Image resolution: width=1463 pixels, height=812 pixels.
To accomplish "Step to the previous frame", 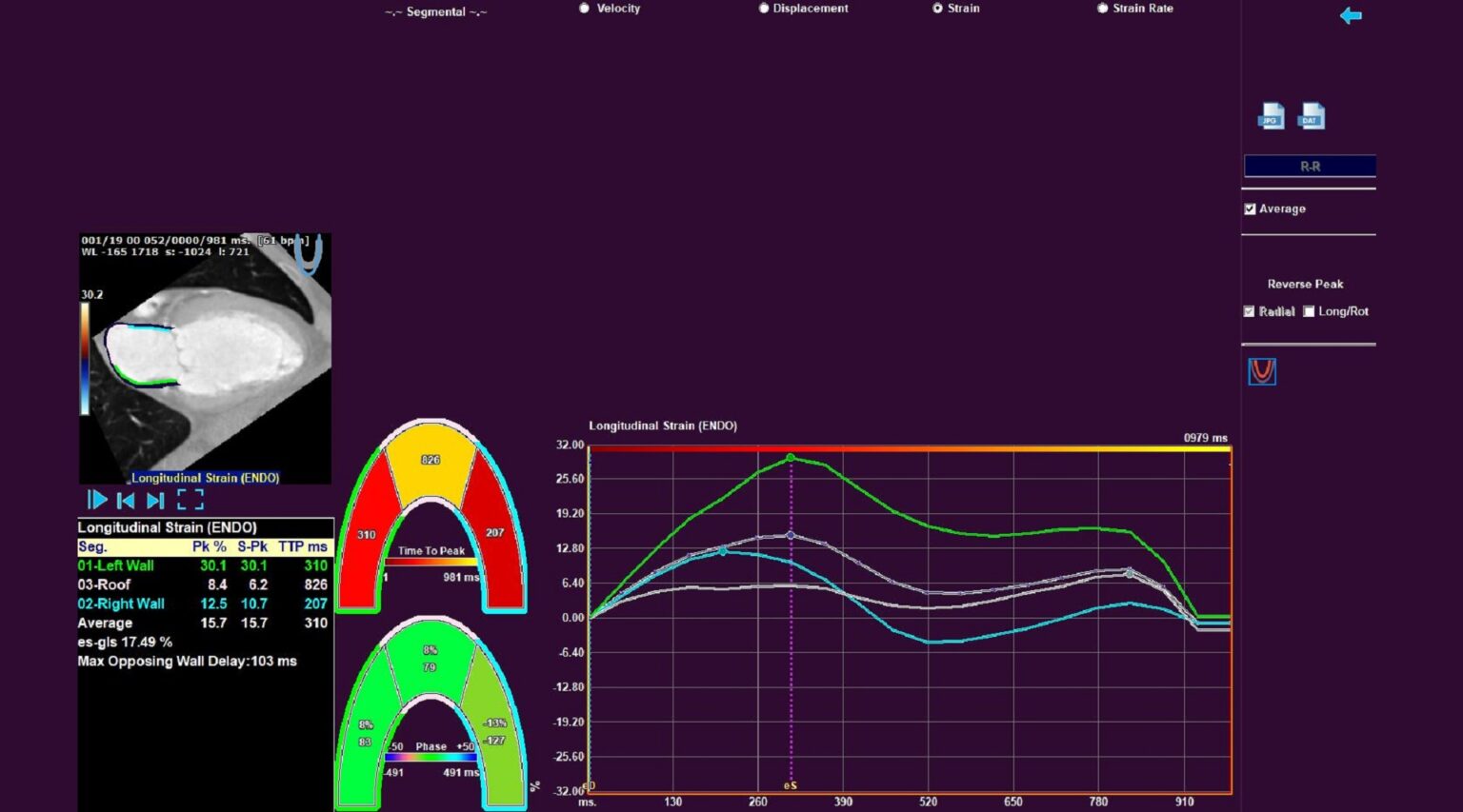I will pos(126,500).
